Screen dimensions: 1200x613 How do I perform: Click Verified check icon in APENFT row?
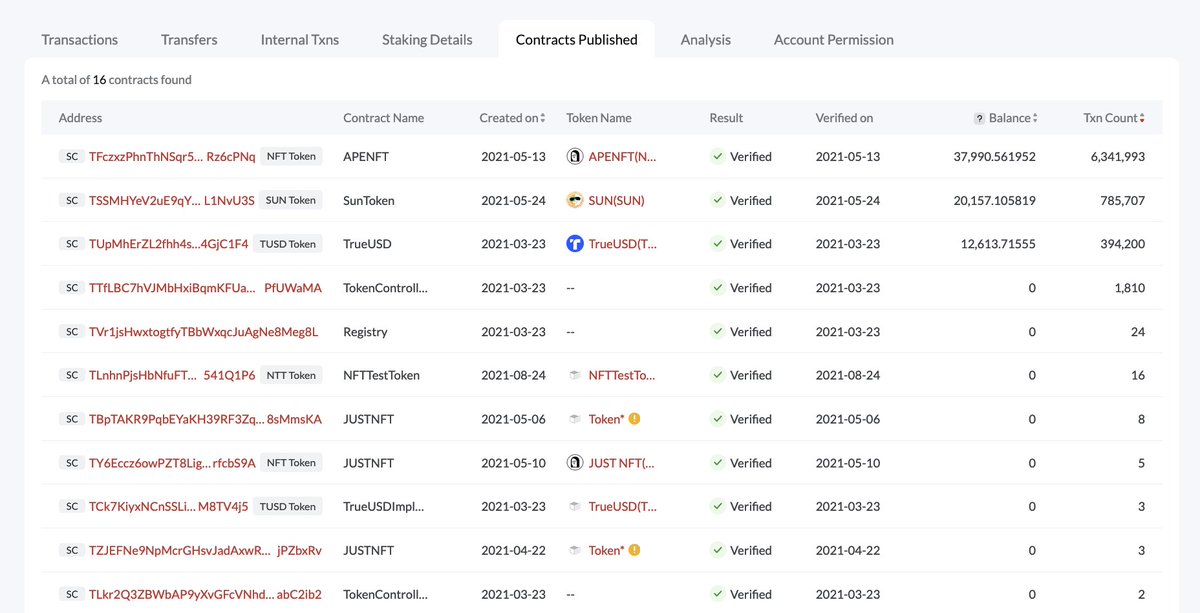pos(717,157)
